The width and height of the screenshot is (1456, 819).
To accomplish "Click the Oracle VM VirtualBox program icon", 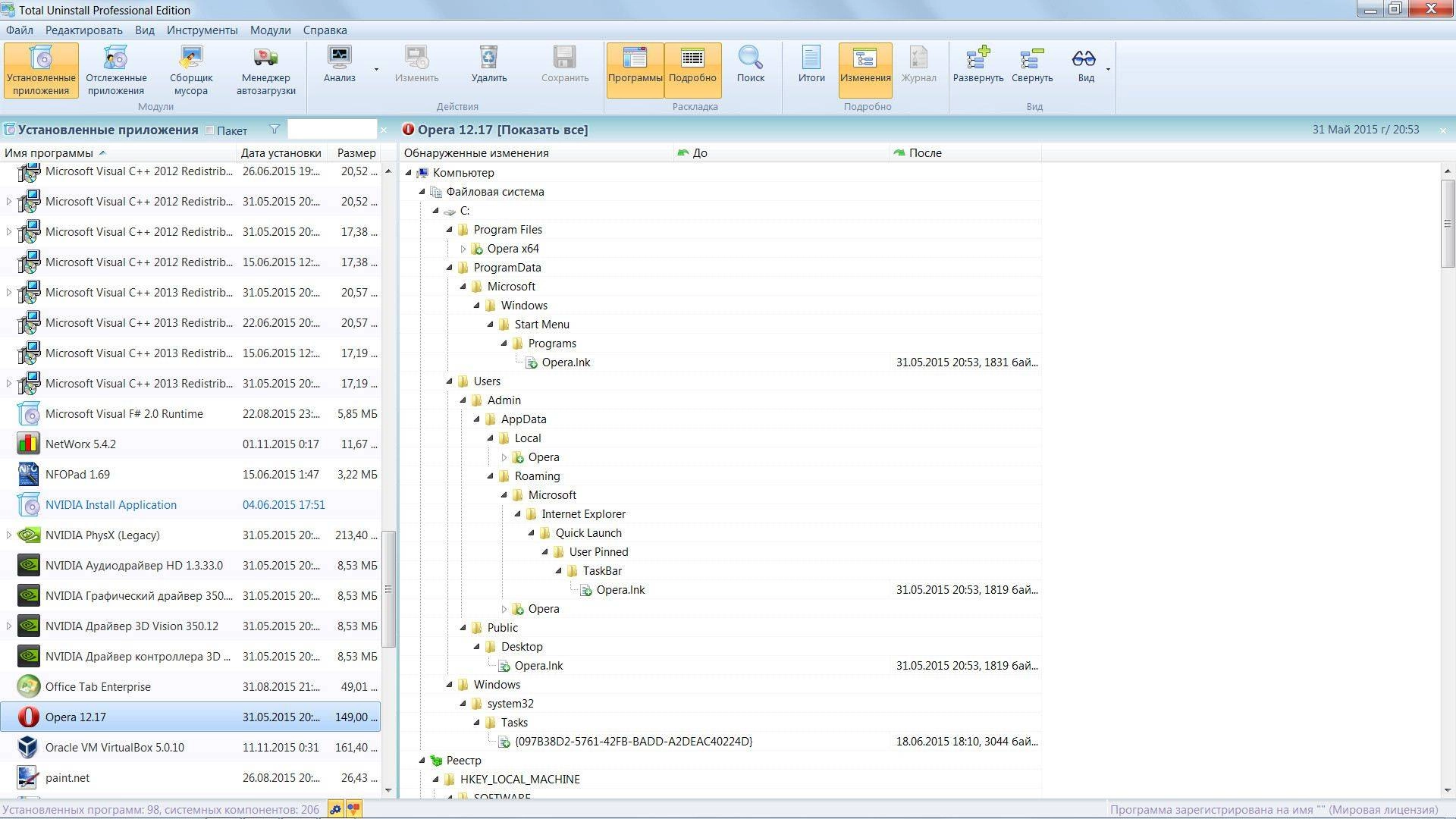I will (28, 747).
